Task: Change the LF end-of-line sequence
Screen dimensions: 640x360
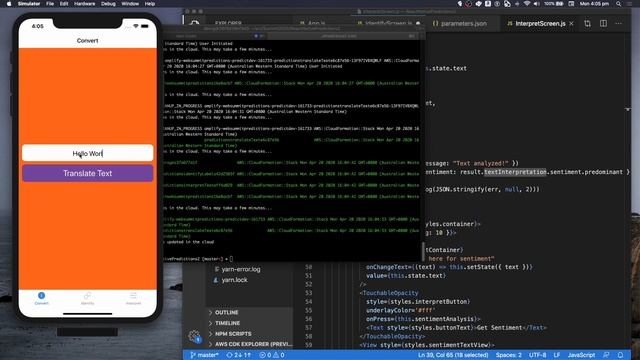Action: pos(556,355)
